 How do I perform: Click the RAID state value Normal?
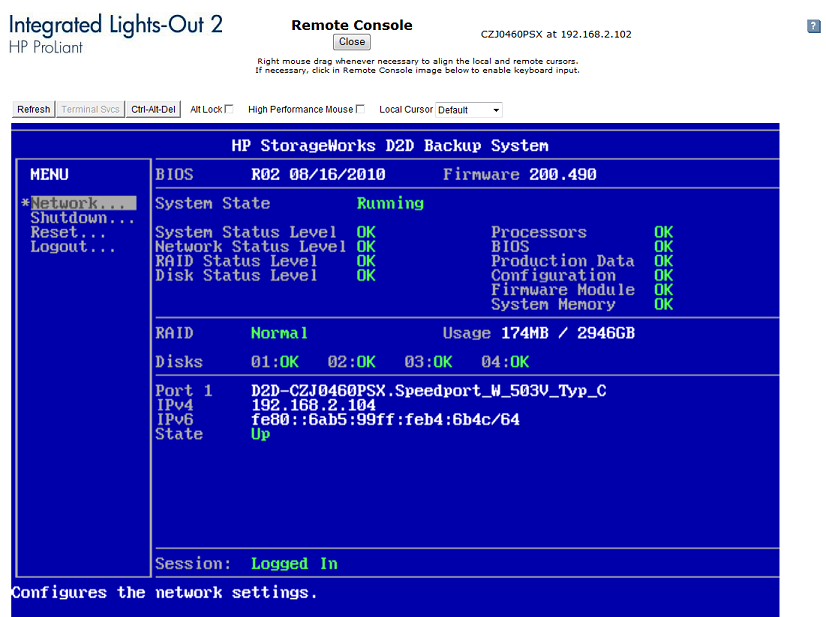[279, 333]
